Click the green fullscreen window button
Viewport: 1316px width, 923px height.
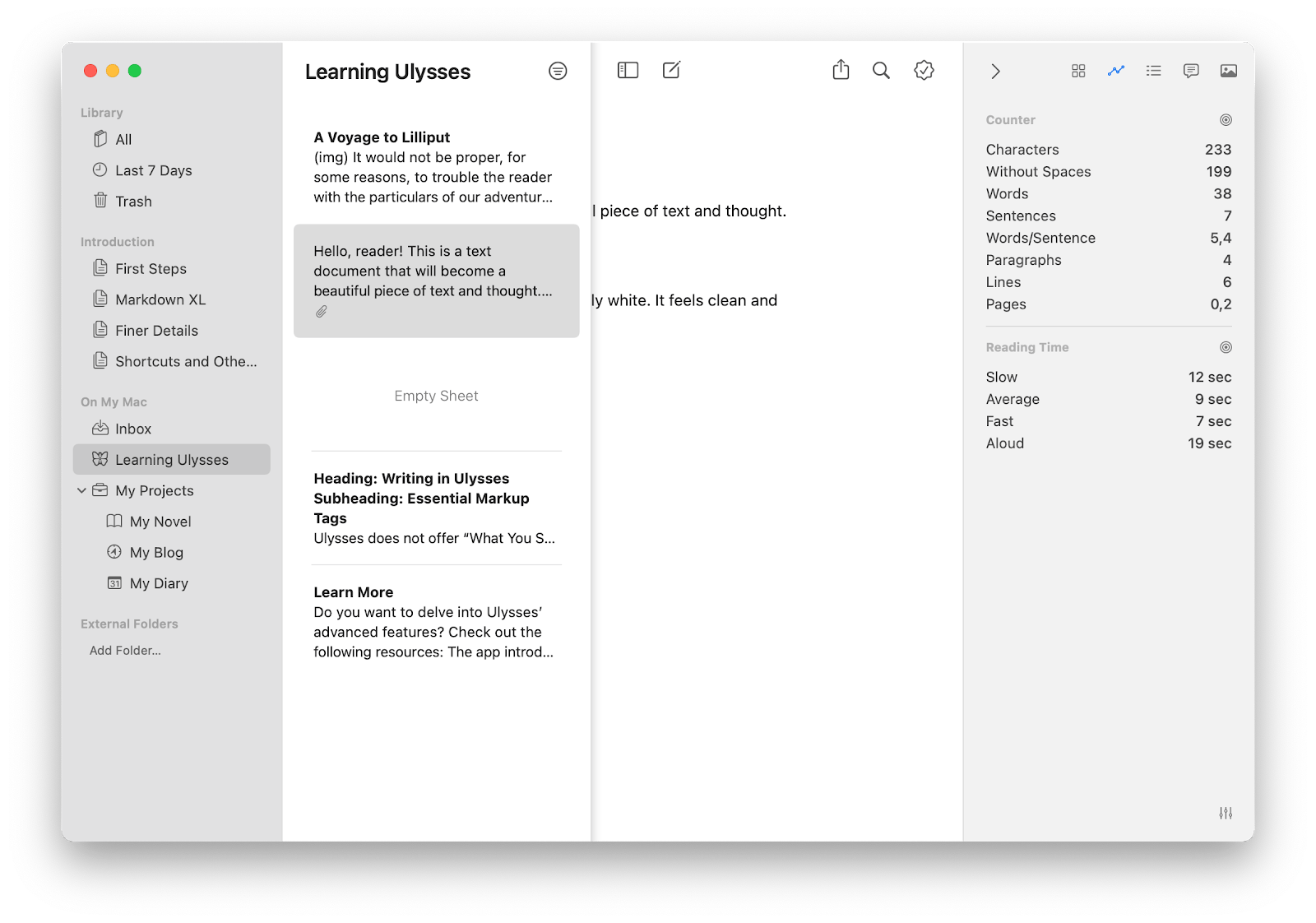(135, 71)
